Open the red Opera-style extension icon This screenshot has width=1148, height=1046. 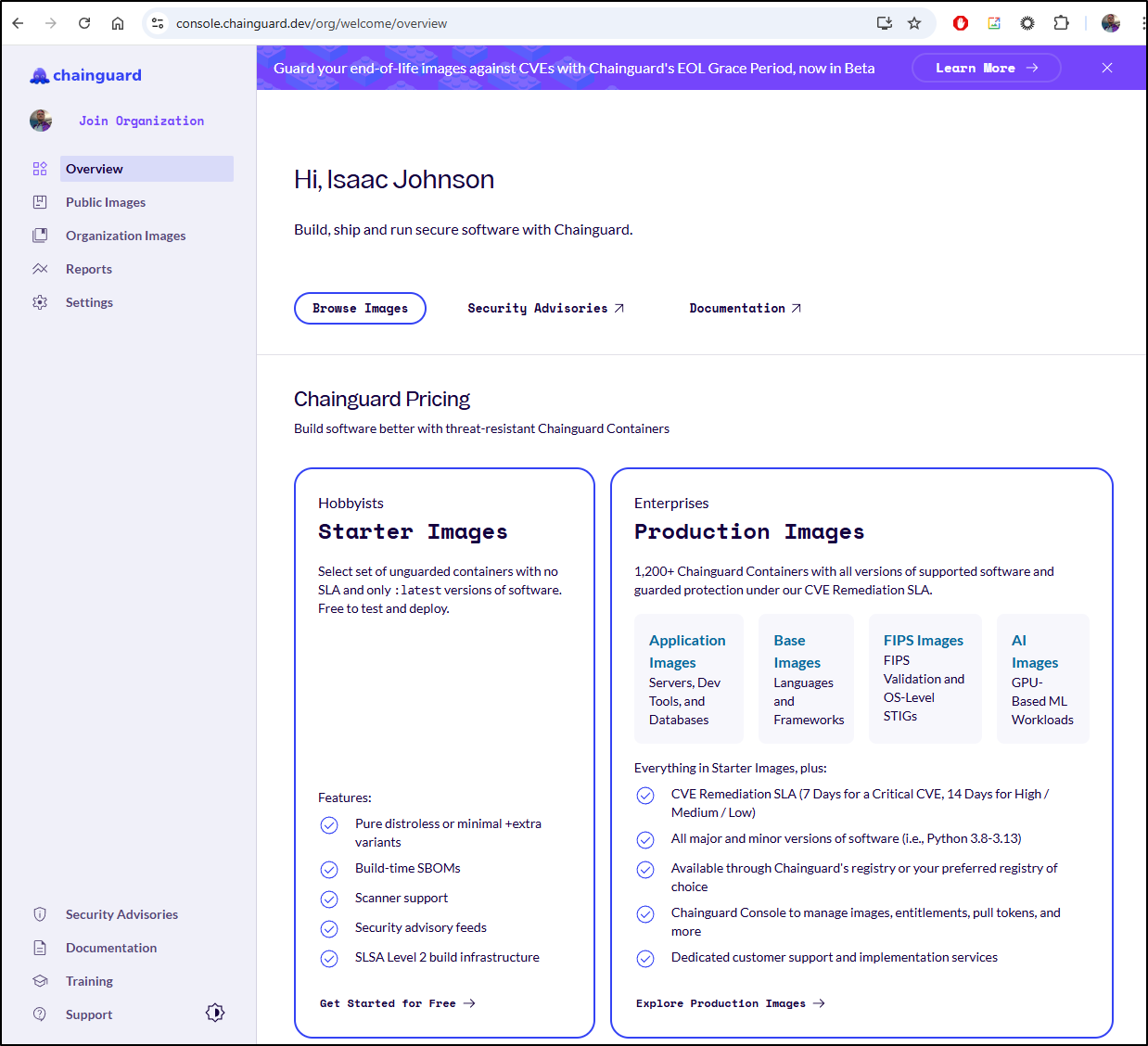pos(961,23)
